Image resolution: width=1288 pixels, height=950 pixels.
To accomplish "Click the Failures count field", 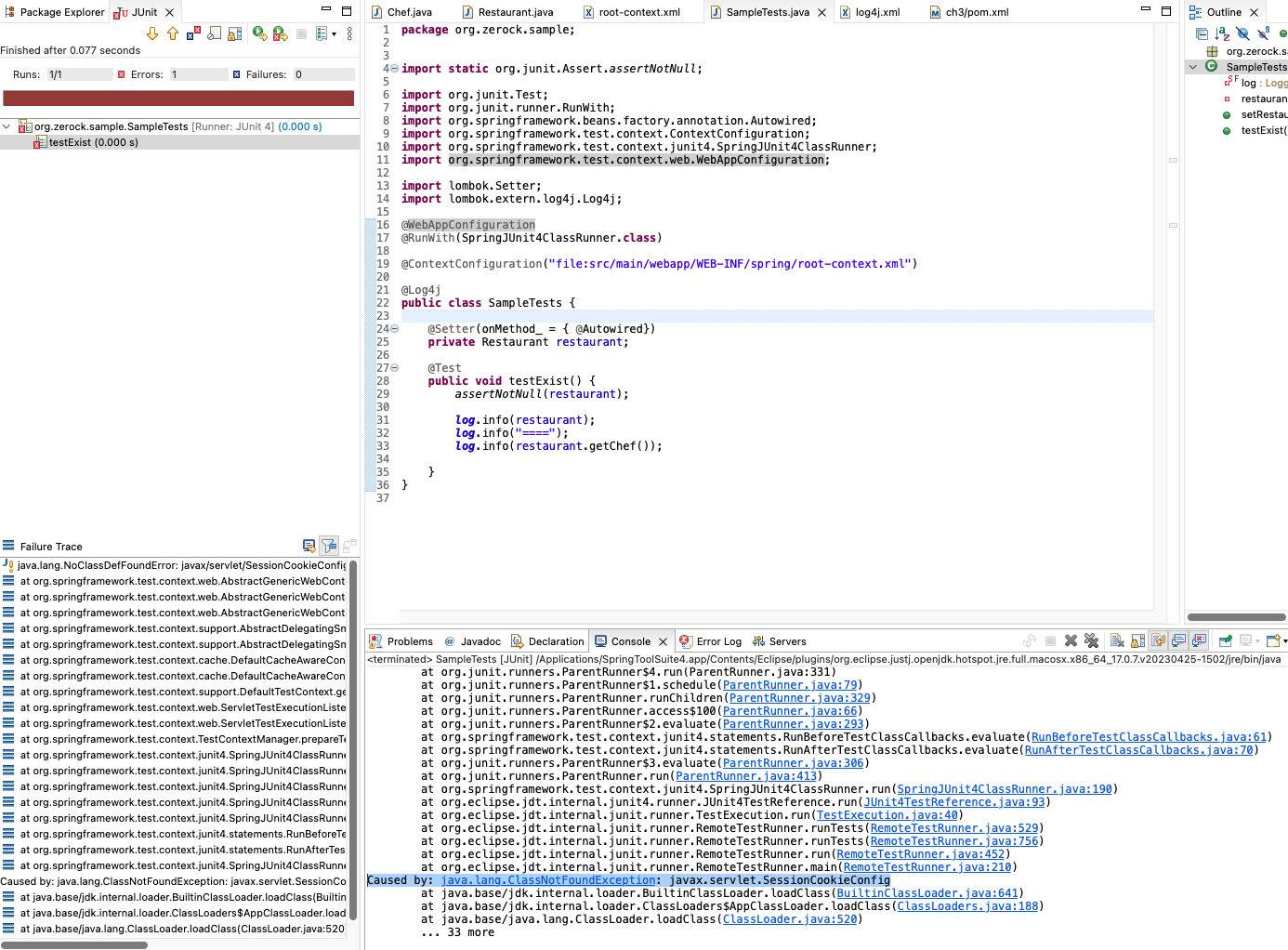I will (x=323, y=74).
